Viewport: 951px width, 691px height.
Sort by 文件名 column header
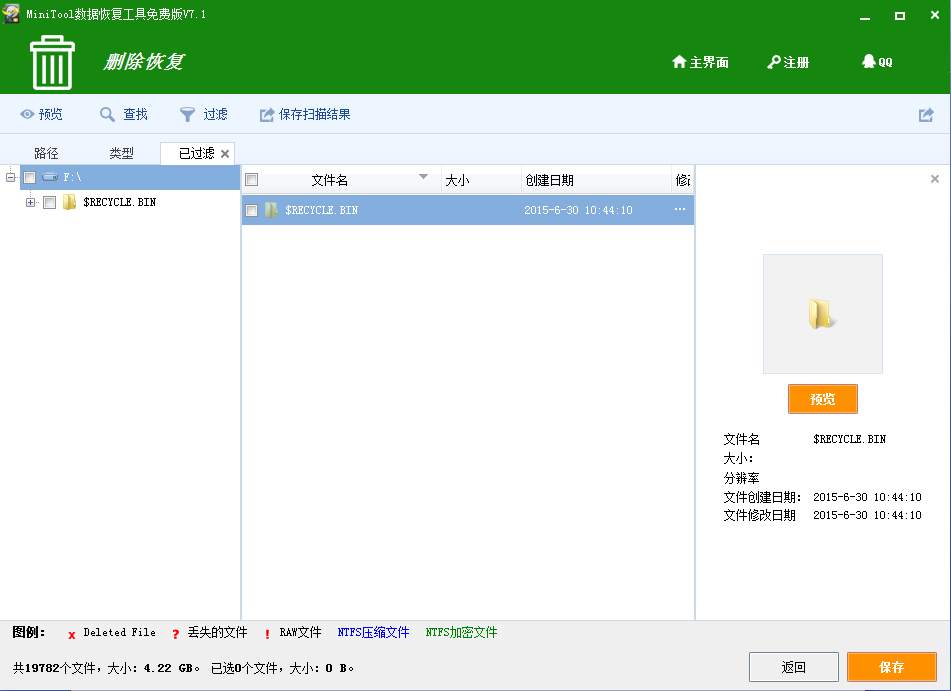329,180
